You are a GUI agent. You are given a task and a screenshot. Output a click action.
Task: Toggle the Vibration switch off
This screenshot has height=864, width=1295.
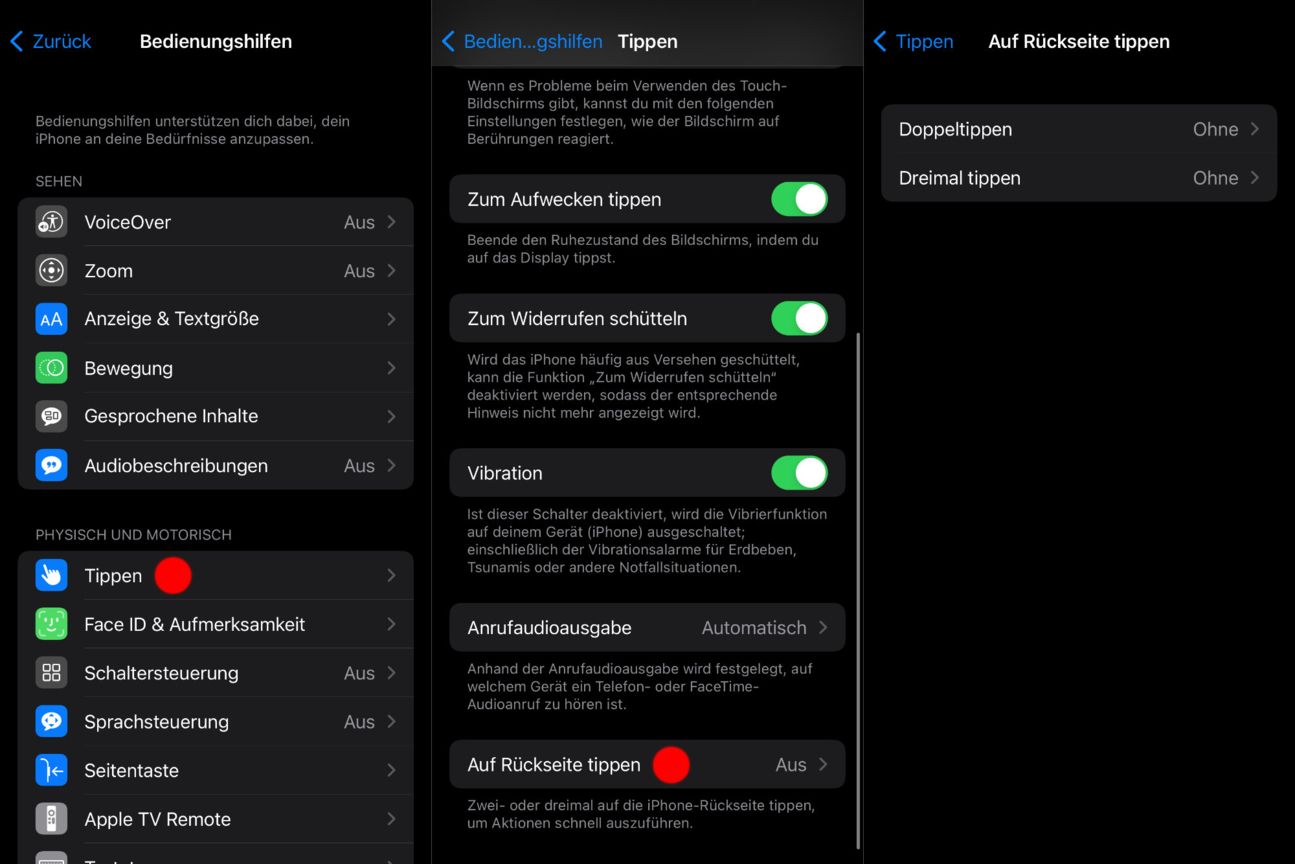click(x=799, y=473)
